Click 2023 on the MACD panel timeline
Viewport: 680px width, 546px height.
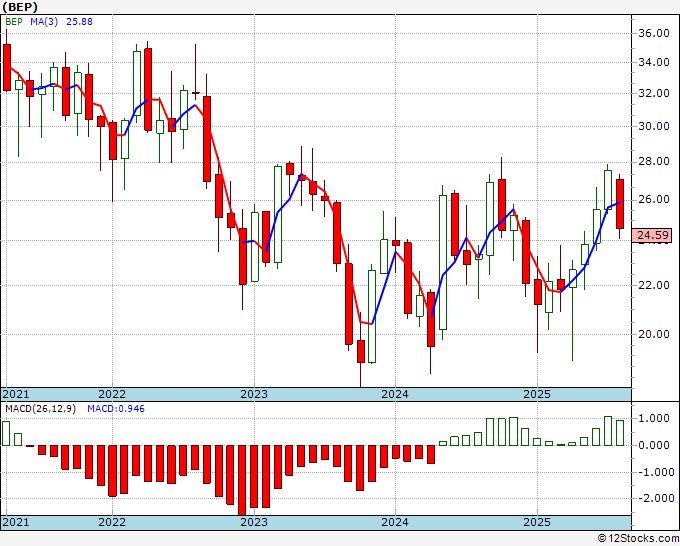[254, 522]
